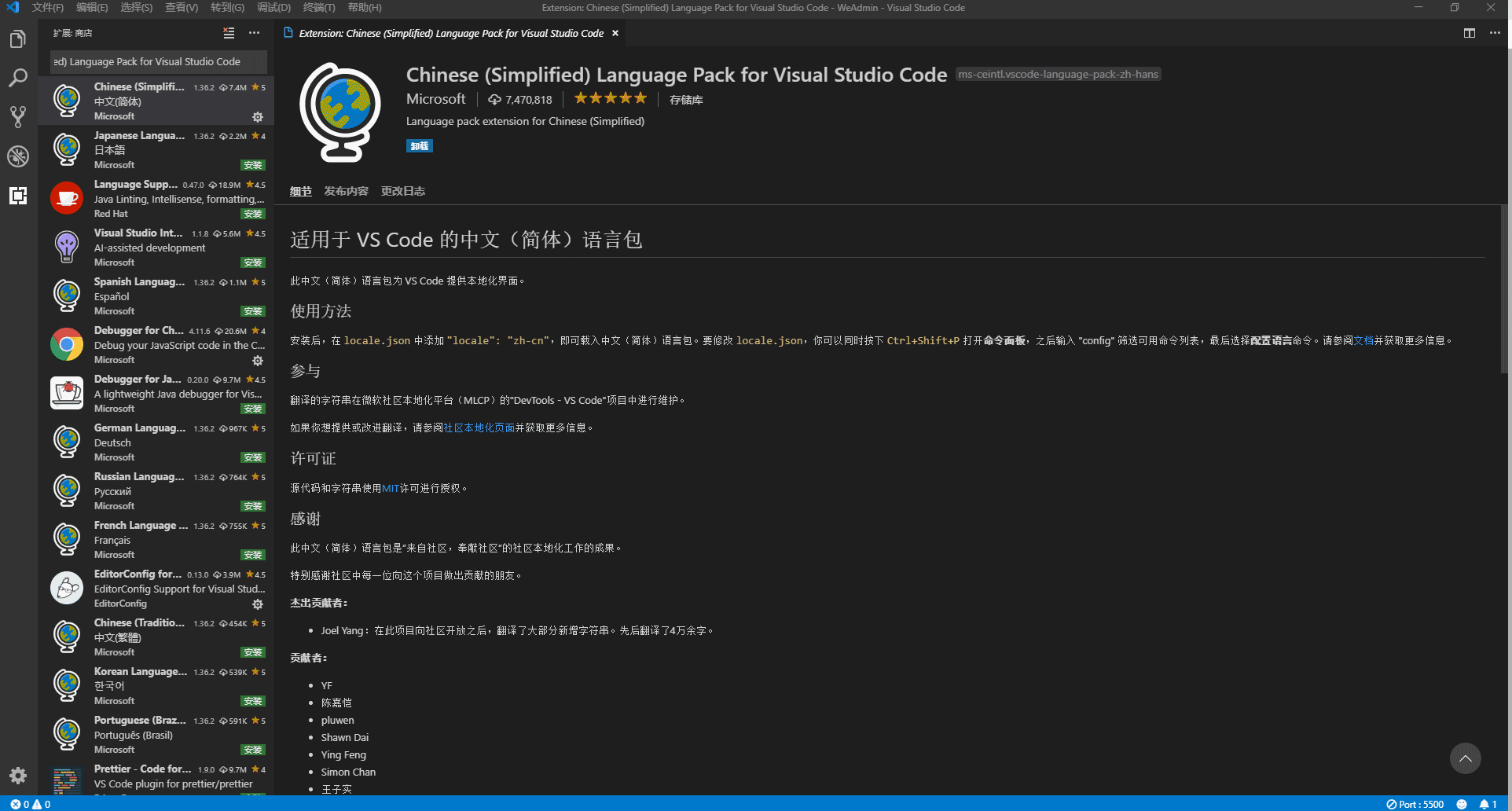Open the Manage gear in activity bar

pos(17,776)
